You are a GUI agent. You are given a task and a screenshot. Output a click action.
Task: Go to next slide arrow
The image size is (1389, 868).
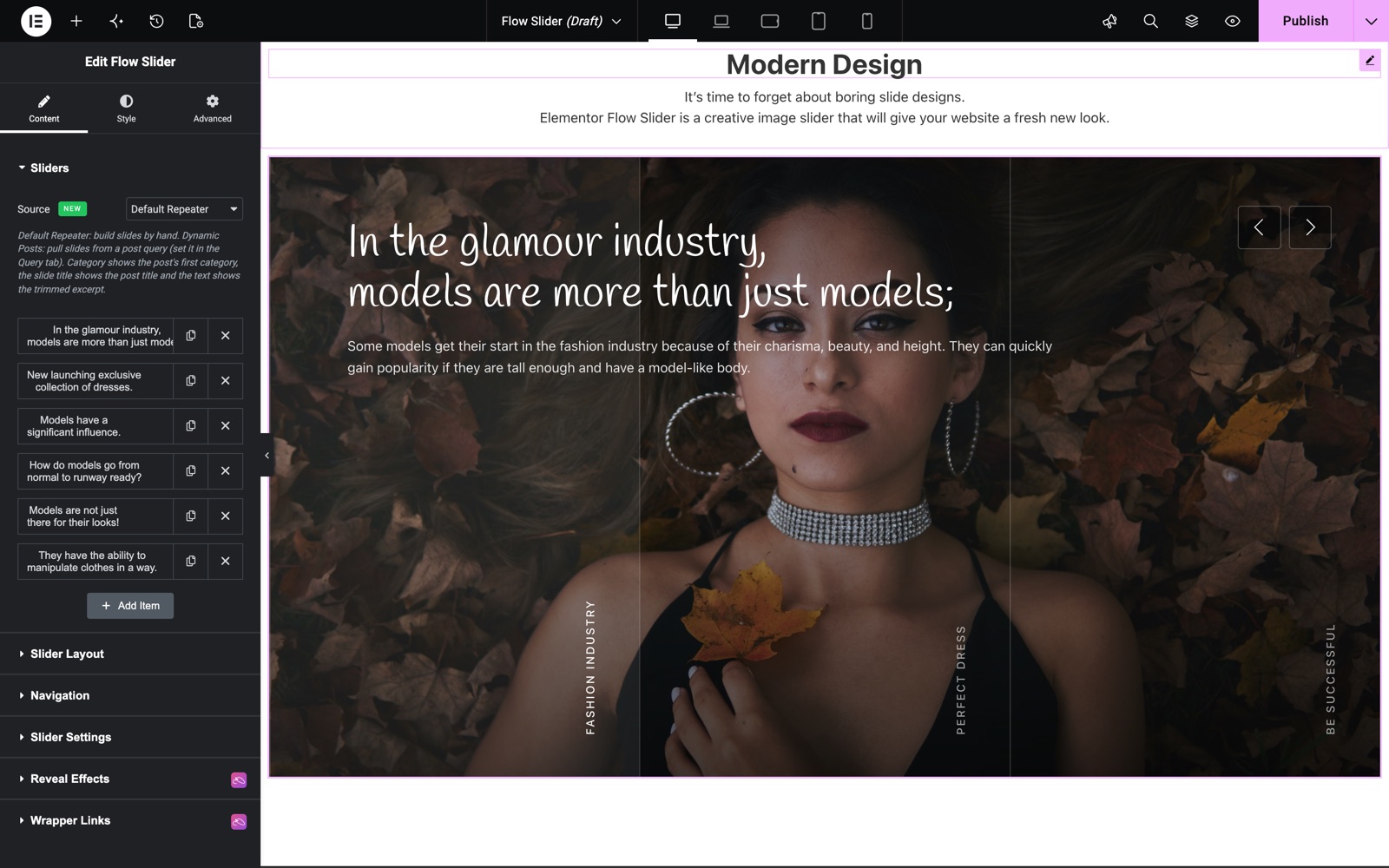click(1310, 227)
